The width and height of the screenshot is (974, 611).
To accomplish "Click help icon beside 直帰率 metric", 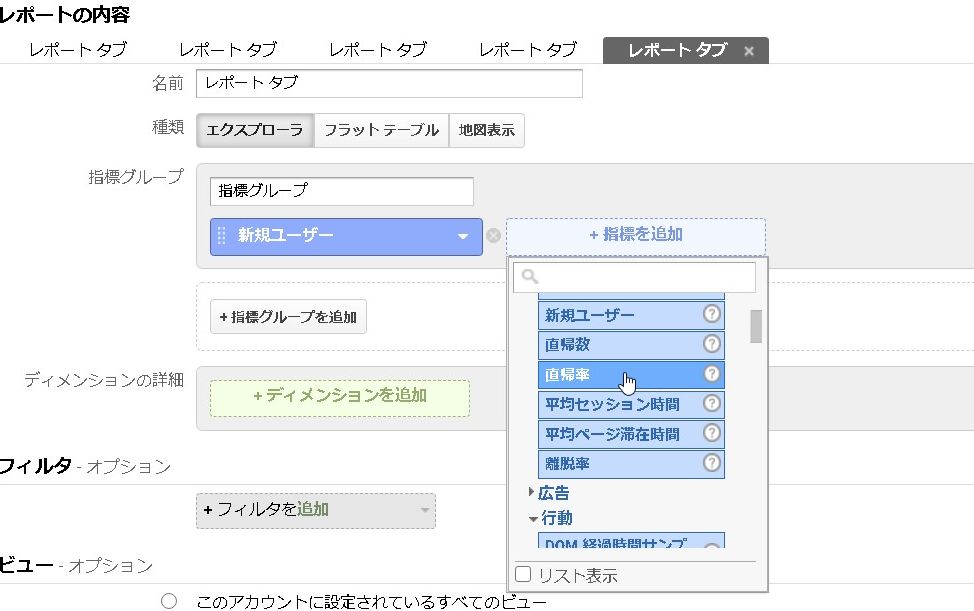I will (712, 374).
